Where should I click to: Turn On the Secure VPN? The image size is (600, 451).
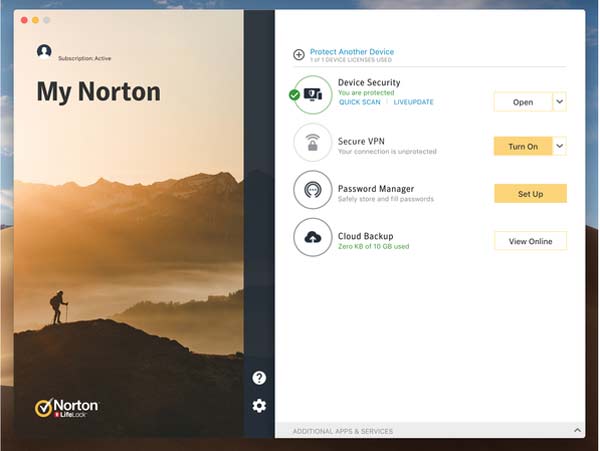point(523,146)
